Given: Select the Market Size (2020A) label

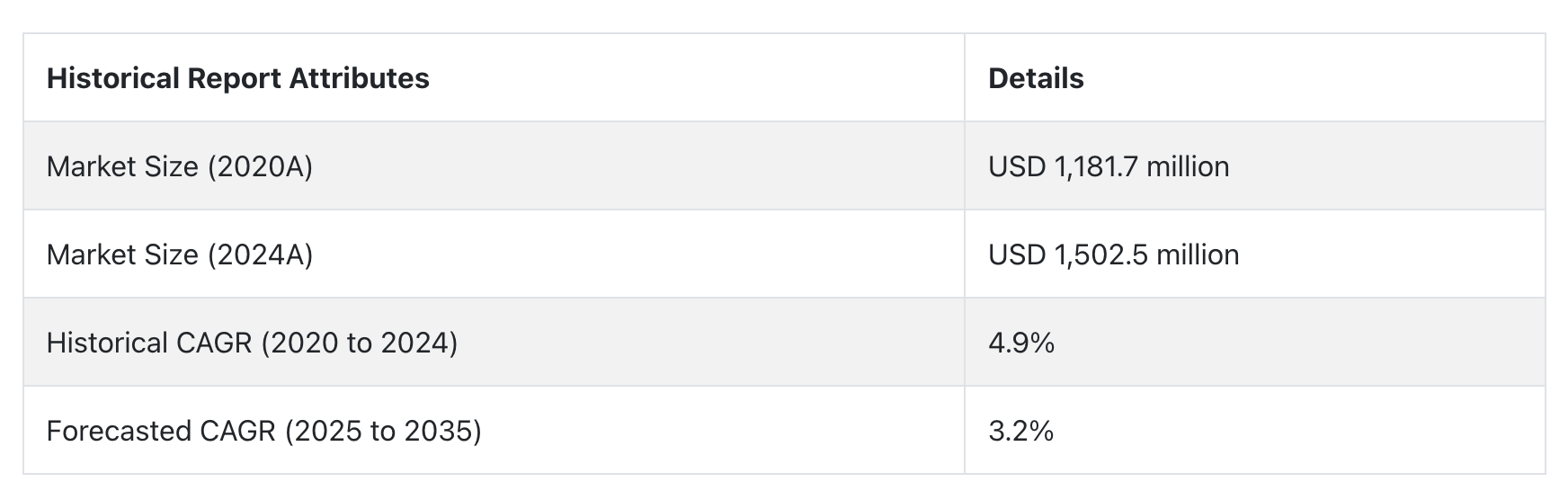Looking at the screenshot, I should coord(180,166).
